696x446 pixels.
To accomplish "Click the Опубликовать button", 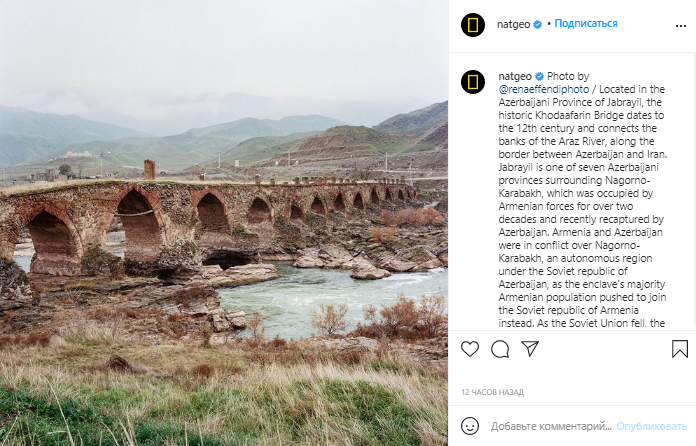I will pos(651,426).
